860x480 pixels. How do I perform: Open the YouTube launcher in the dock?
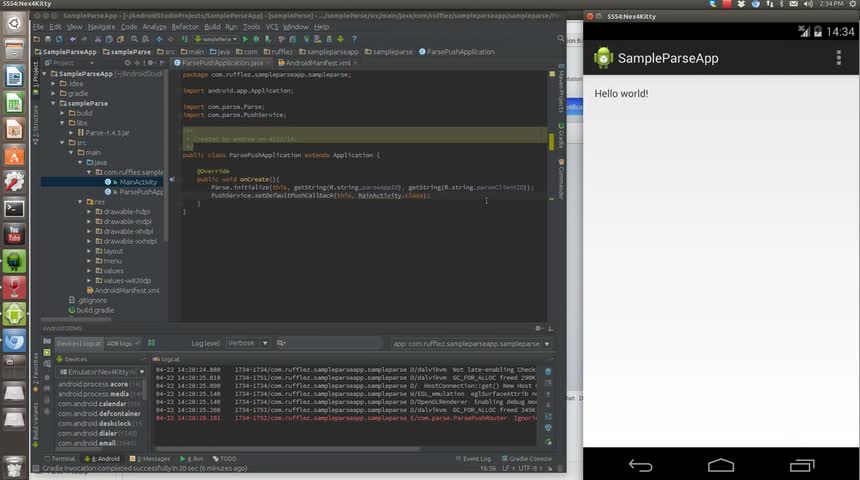(14, 236)
